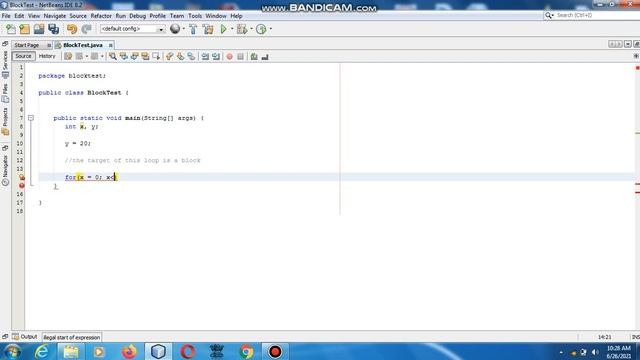Undo the last edit via toolbar
The width and height of the screenshot is (640, 360).
[x=72, y=29]
